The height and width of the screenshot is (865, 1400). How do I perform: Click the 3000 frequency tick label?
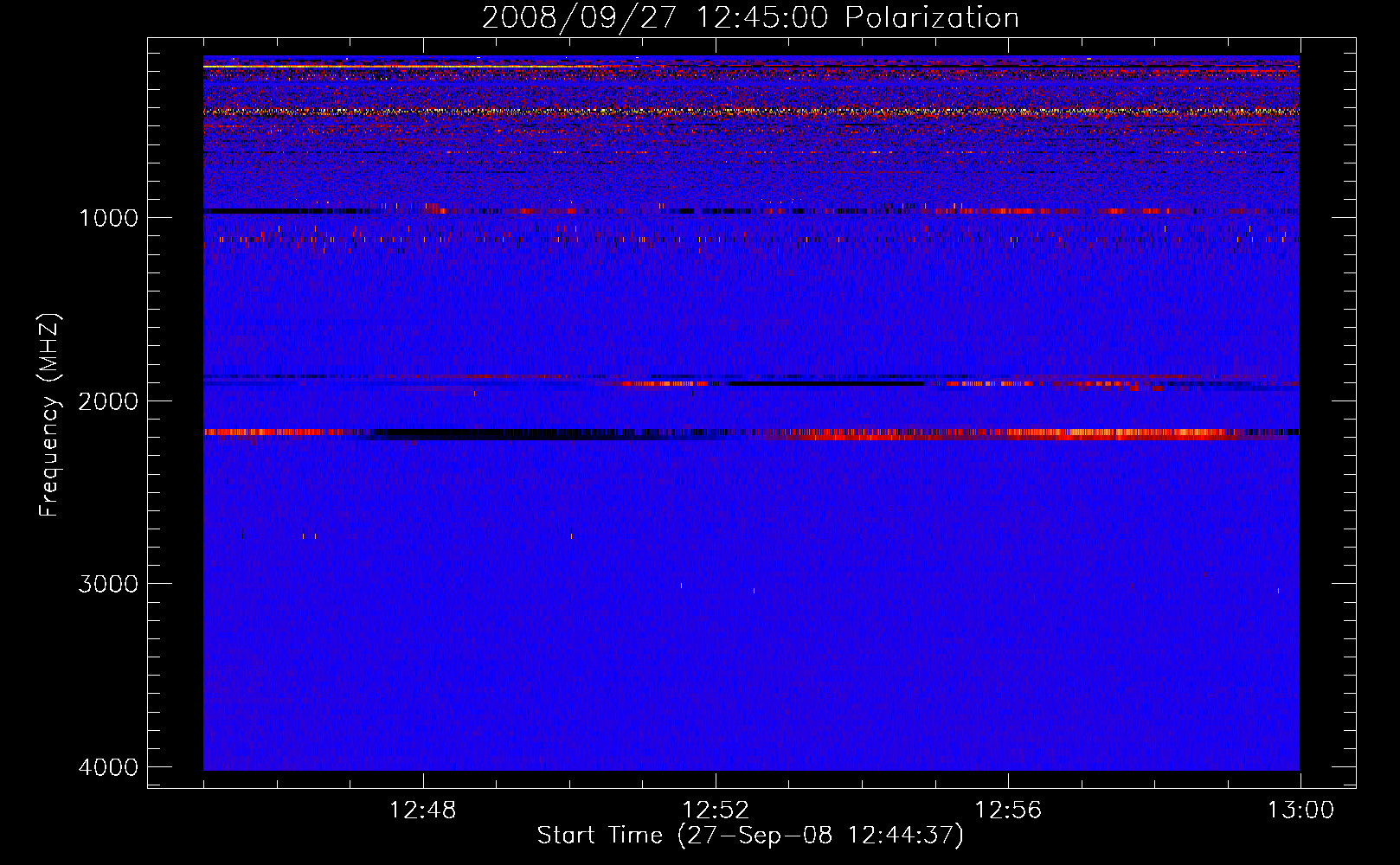108,584
